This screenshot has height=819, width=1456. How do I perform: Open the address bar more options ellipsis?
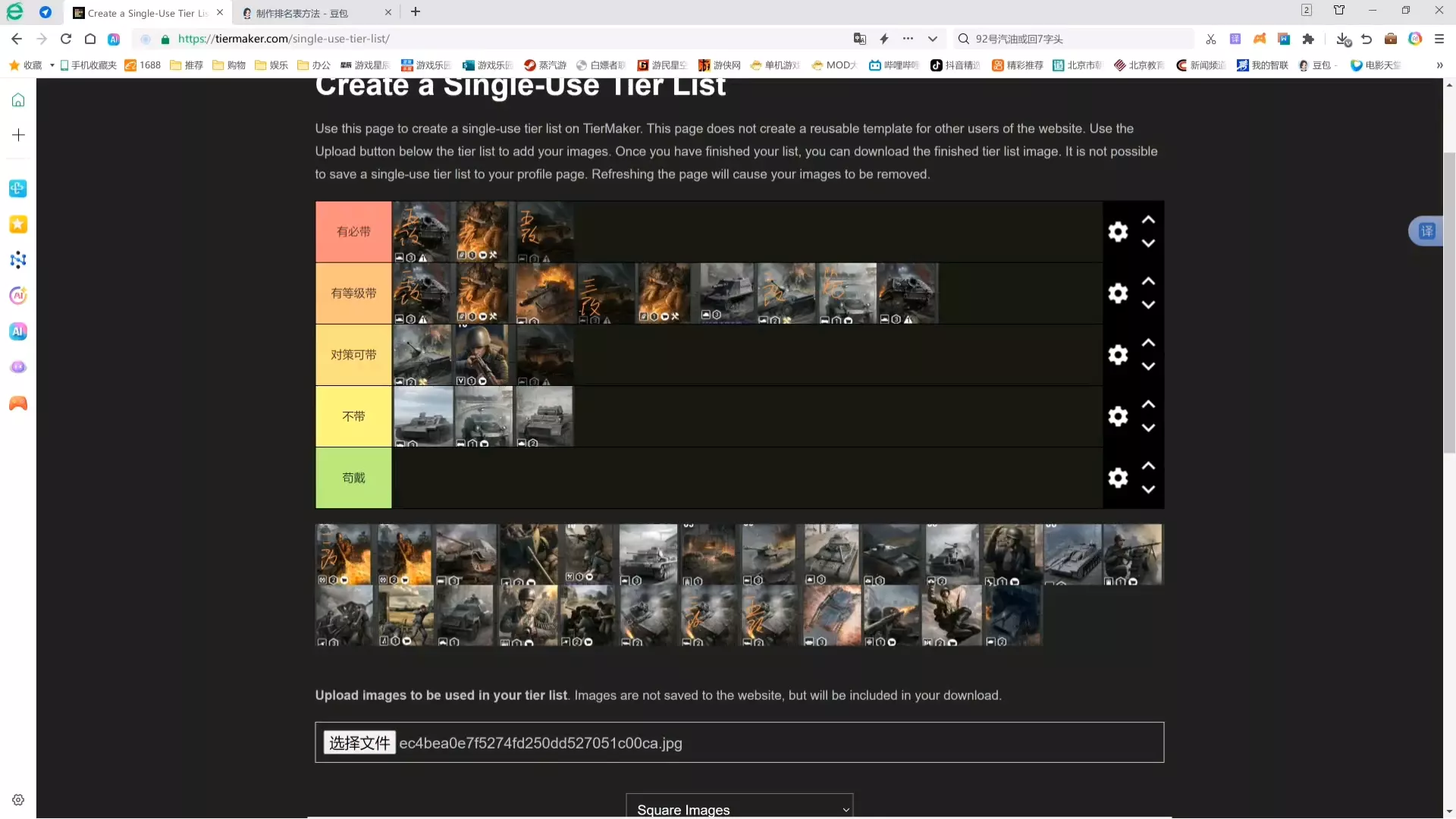(908, 39)
